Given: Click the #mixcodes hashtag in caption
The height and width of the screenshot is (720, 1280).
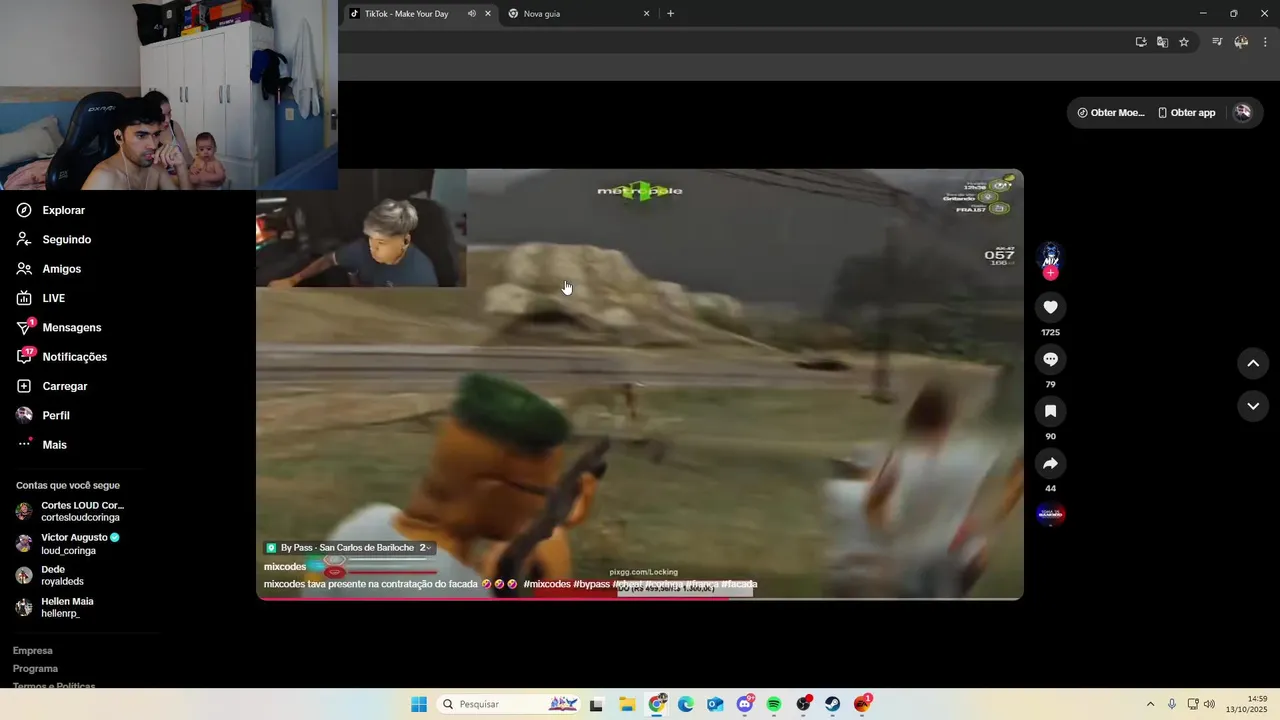Looking at the screenshot, I should pyautogui.click(x=547, y=584).
